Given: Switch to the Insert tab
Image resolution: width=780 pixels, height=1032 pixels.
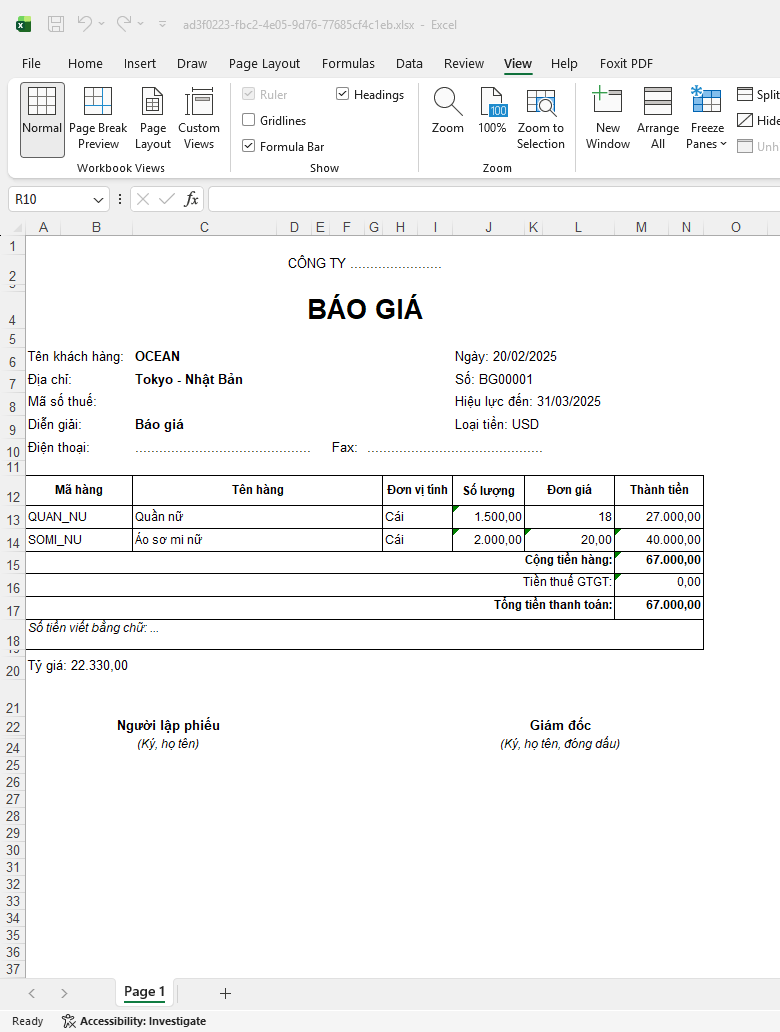Looking at the screenshot, I should point(140,64).
